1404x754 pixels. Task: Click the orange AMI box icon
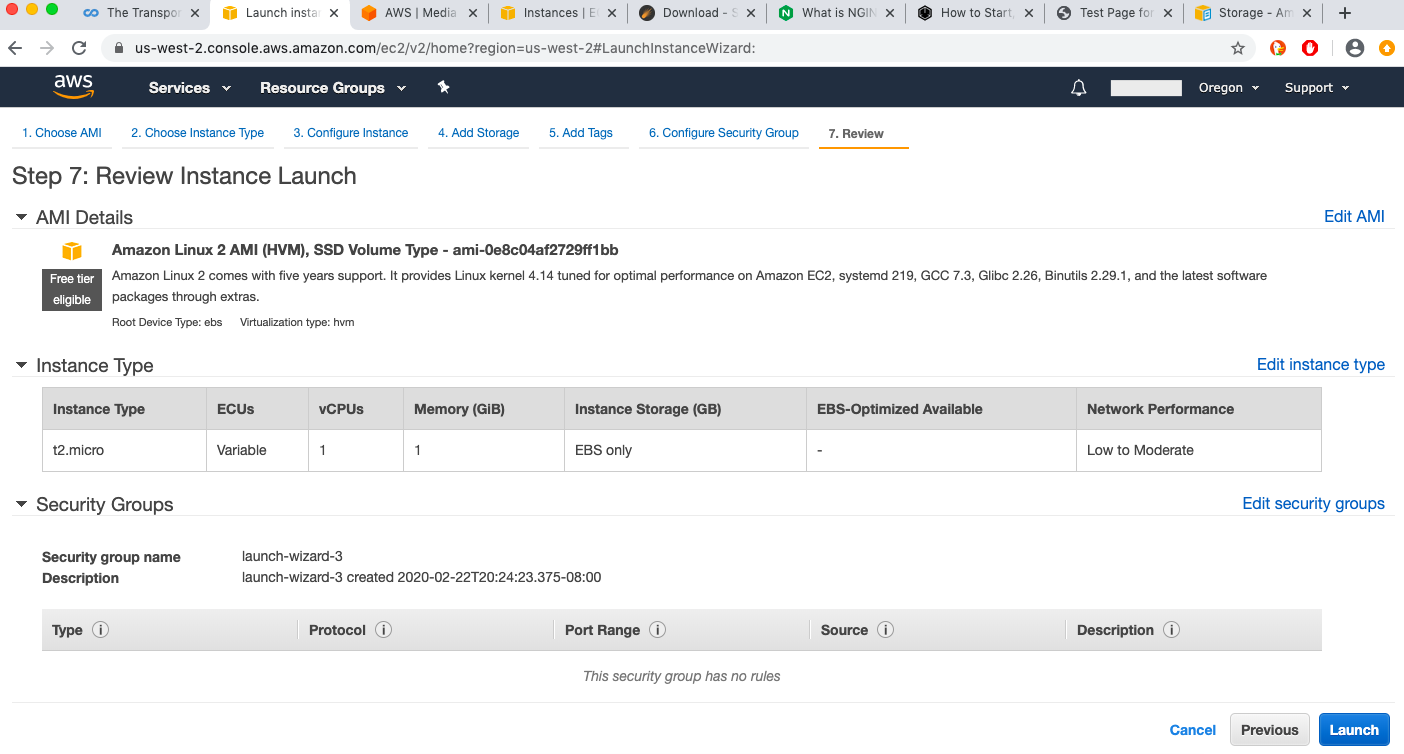pyautogui.click(x=71, y=250)
